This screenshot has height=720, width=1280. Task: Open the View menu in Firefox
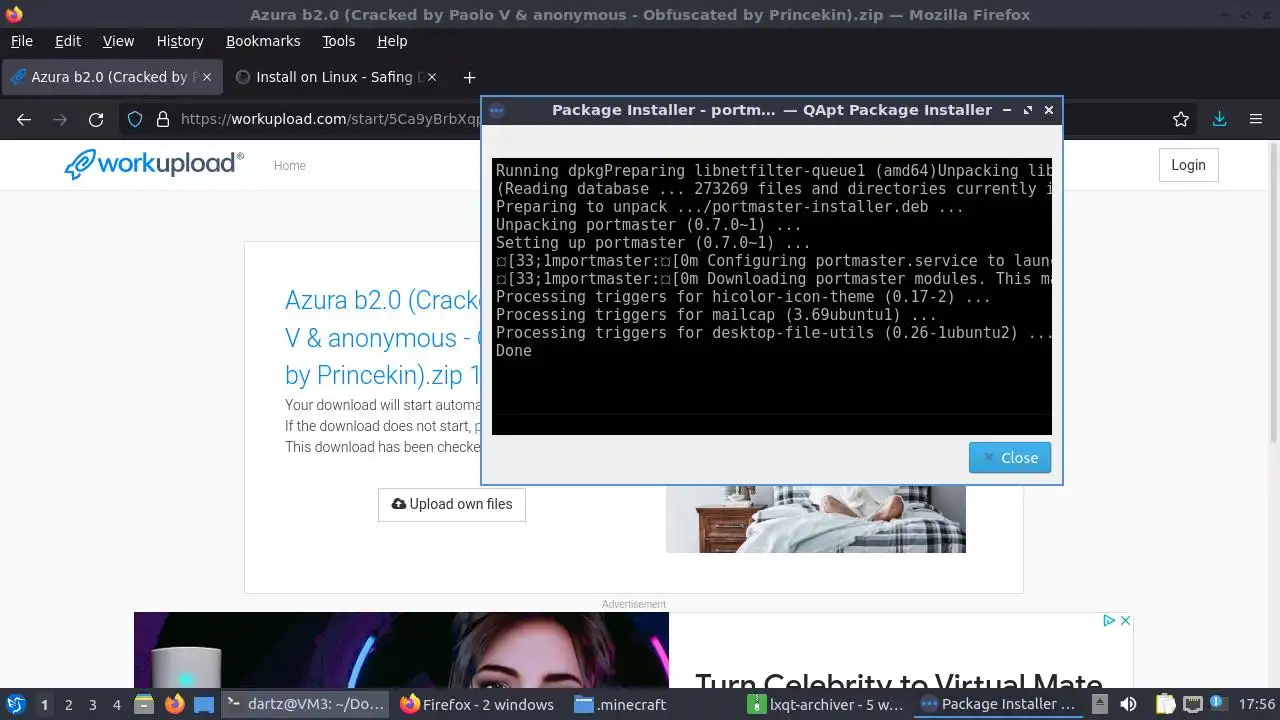pyautogui.click(x=118, y=41)
